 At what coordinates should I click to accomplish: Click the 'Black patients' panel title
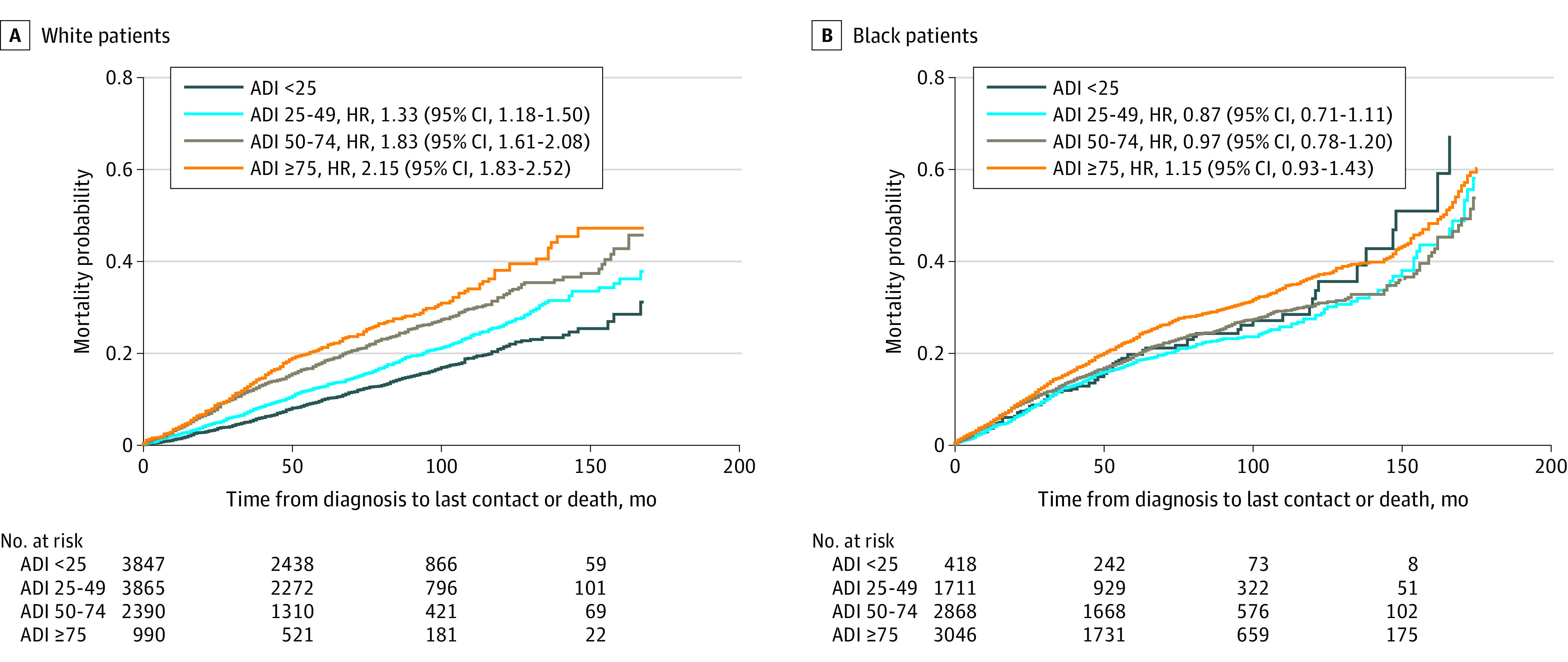[915, 36]
